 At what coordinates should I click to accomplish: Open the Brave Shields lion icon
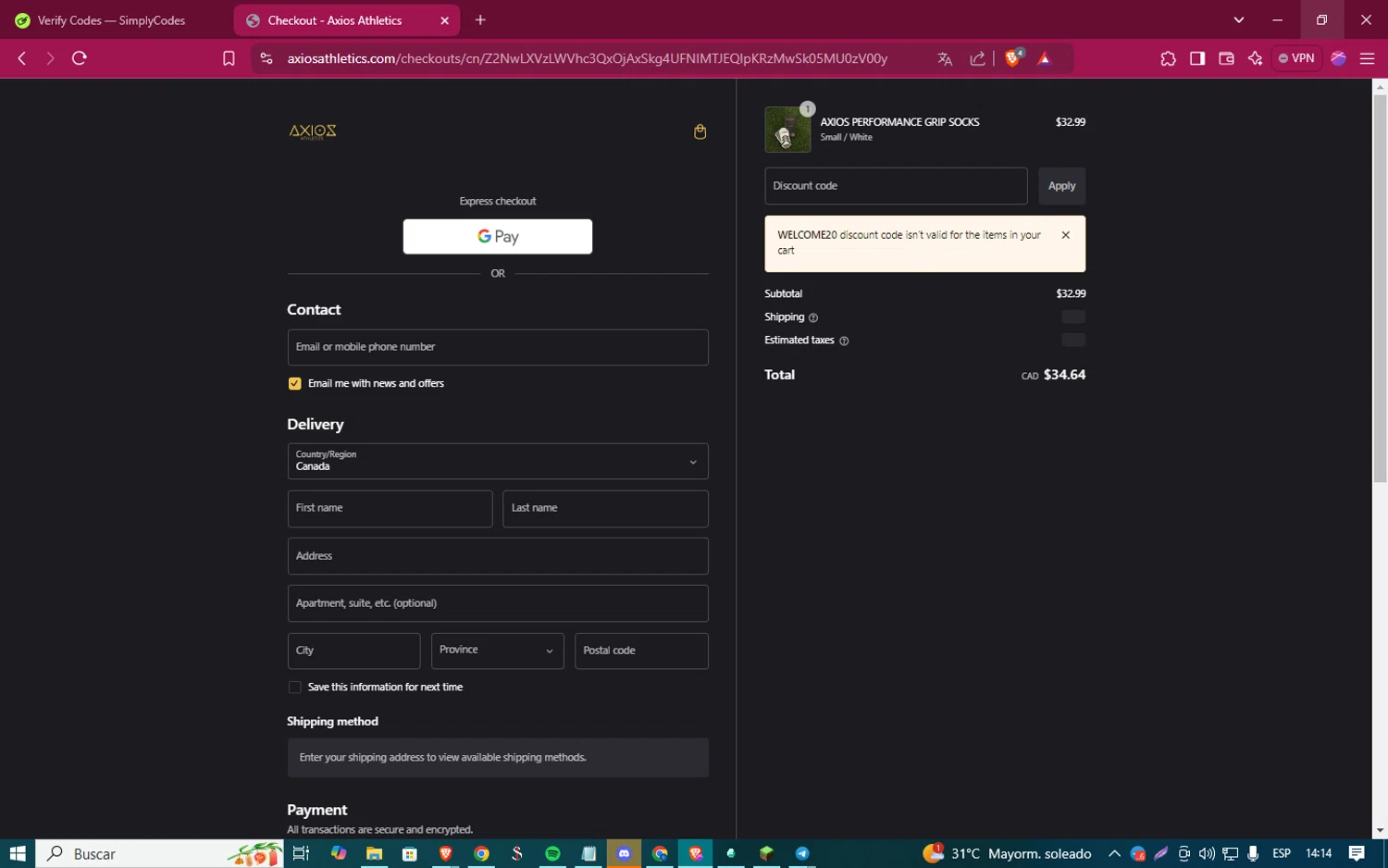point(1013,58)
